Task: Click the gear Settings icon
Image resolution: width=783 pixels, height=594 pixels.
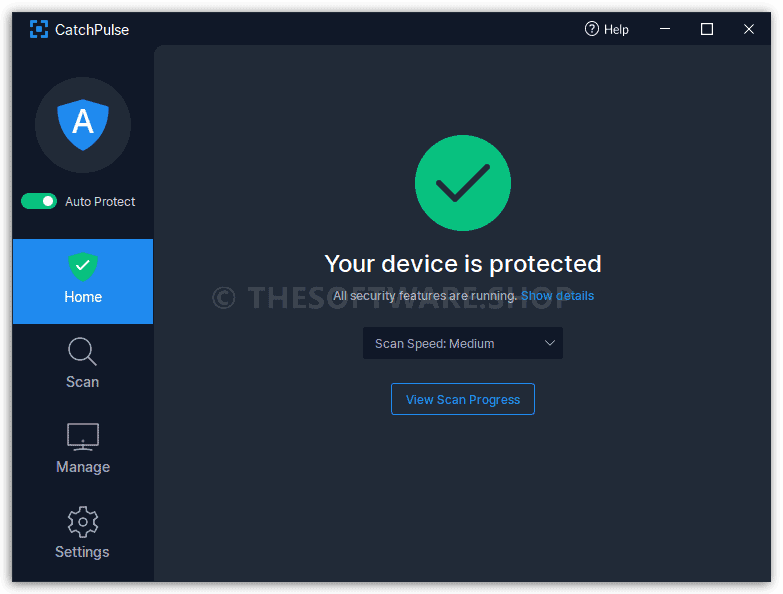Action: pos(83,522)
